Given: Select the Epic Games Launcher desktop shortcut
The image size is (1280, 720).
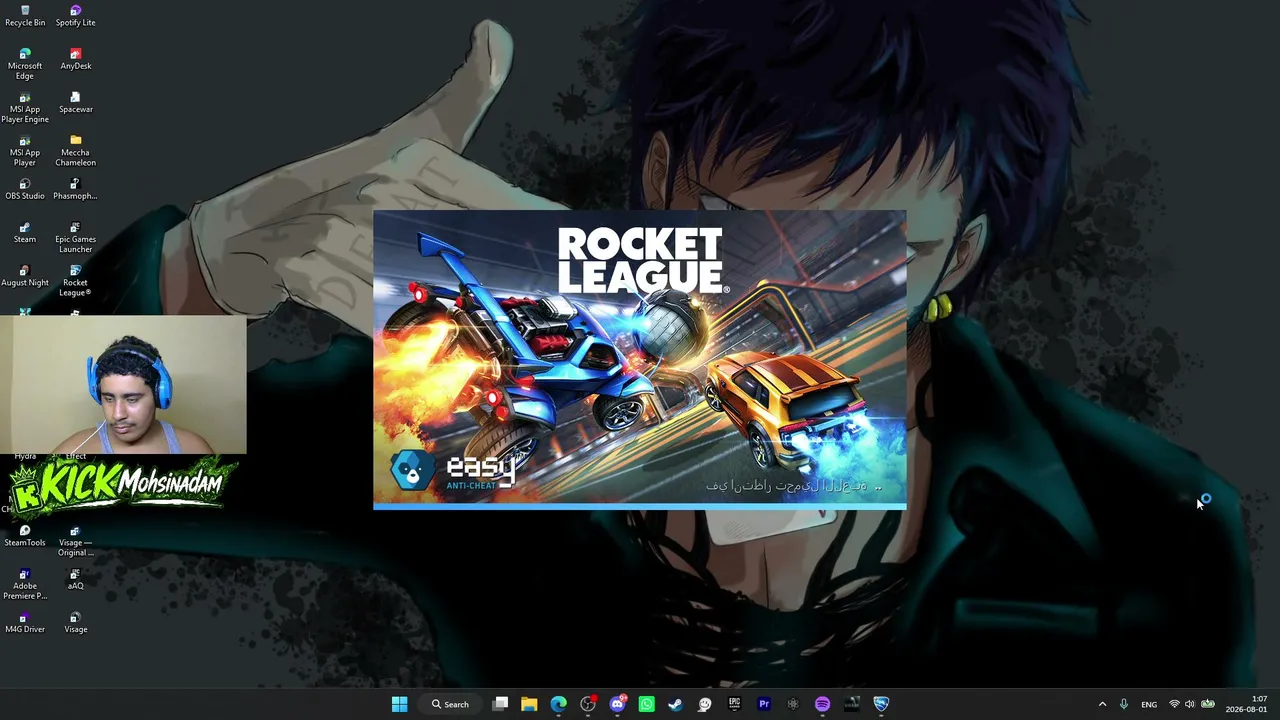Looking at the screenshot, I should pos(75,238).
